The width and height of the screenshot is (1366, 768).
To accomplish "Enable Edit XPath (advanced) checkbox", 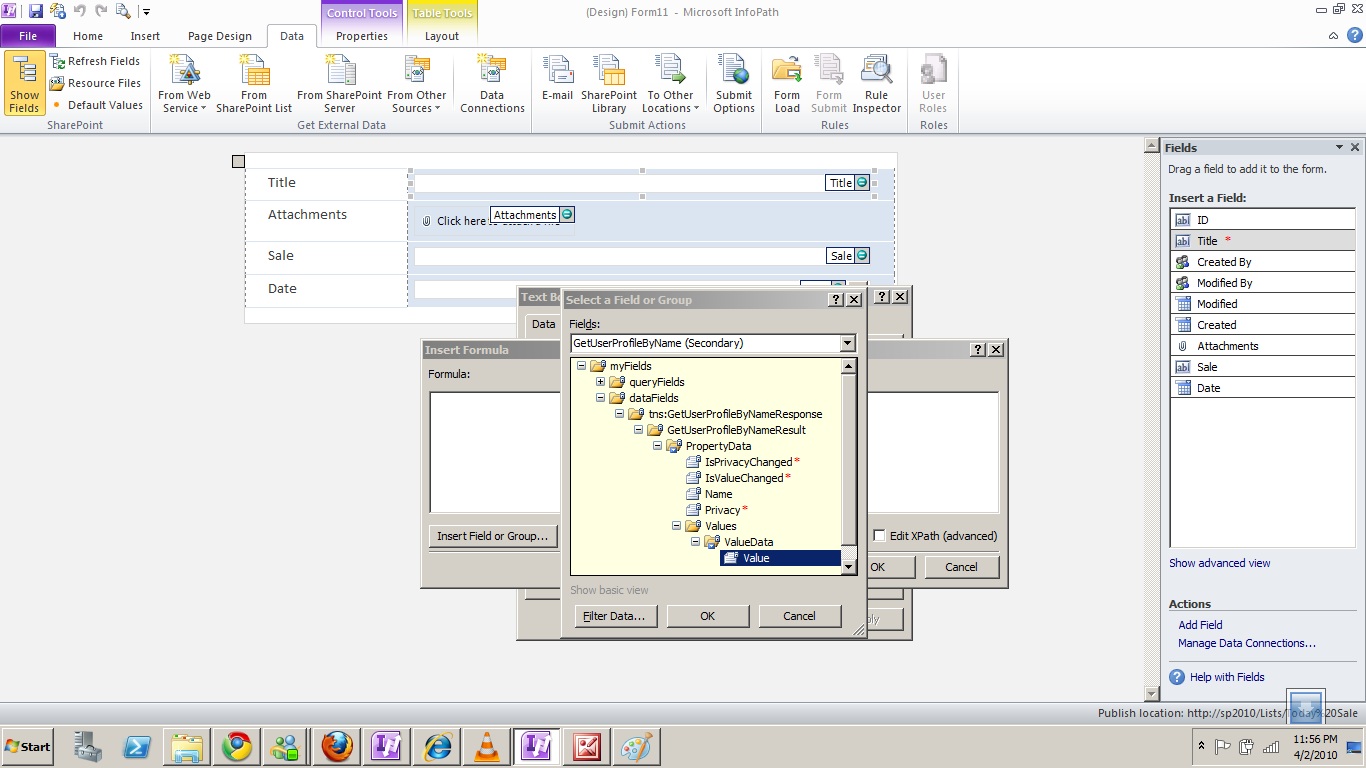I will (x=879, y=536).
